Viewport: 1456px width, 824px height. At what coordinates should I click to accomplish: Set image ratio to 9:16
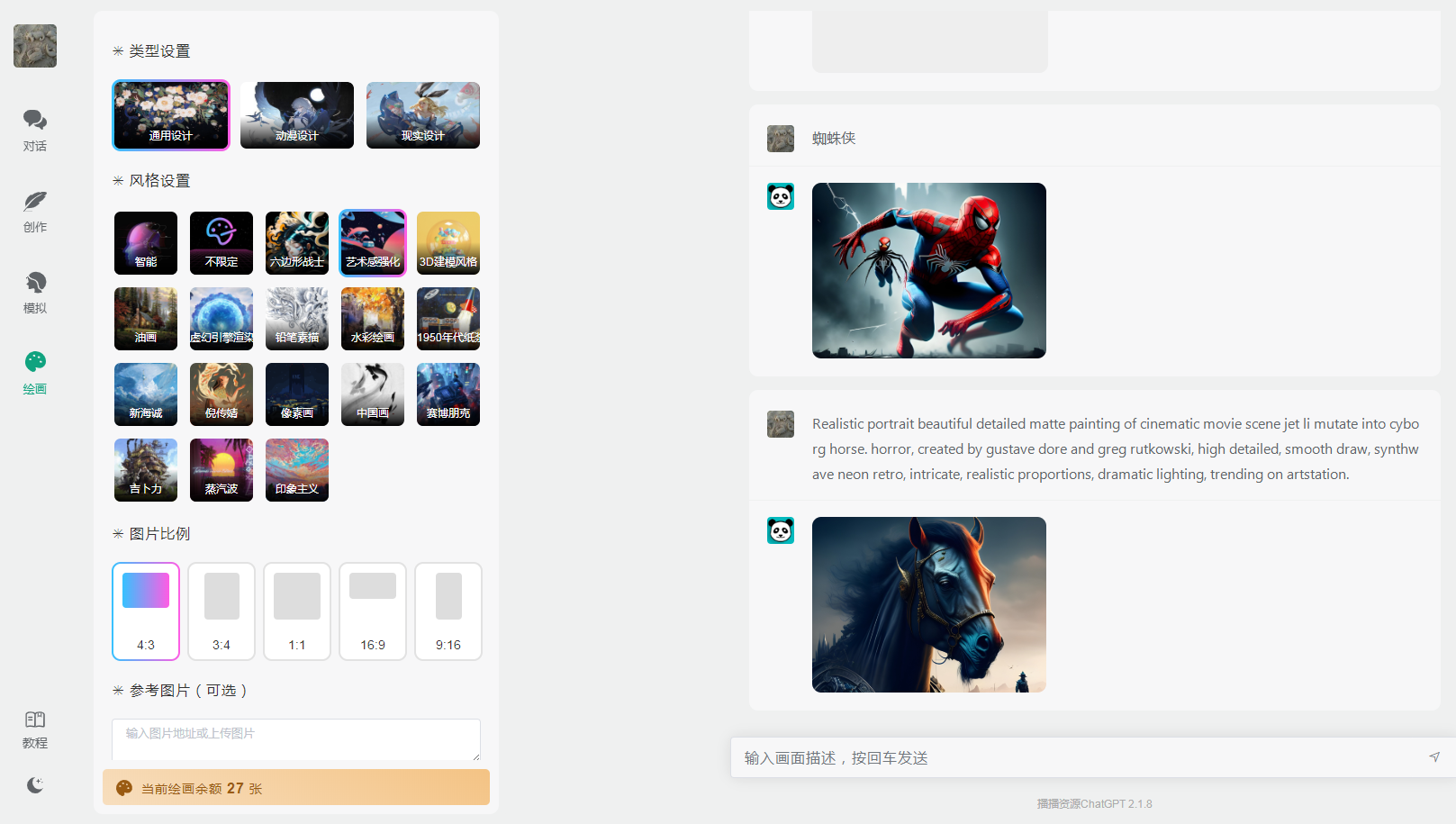pos(448,611)
